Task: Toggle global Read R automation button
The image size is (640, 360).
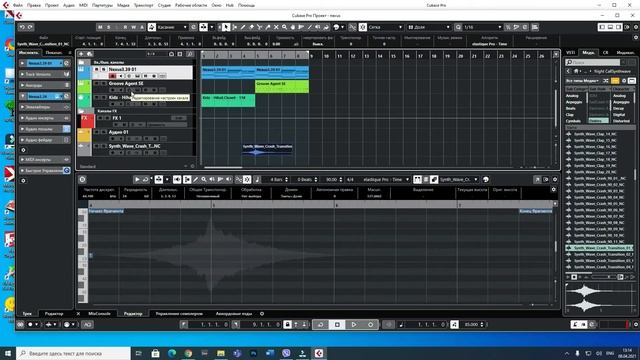Action: (125, 27)
